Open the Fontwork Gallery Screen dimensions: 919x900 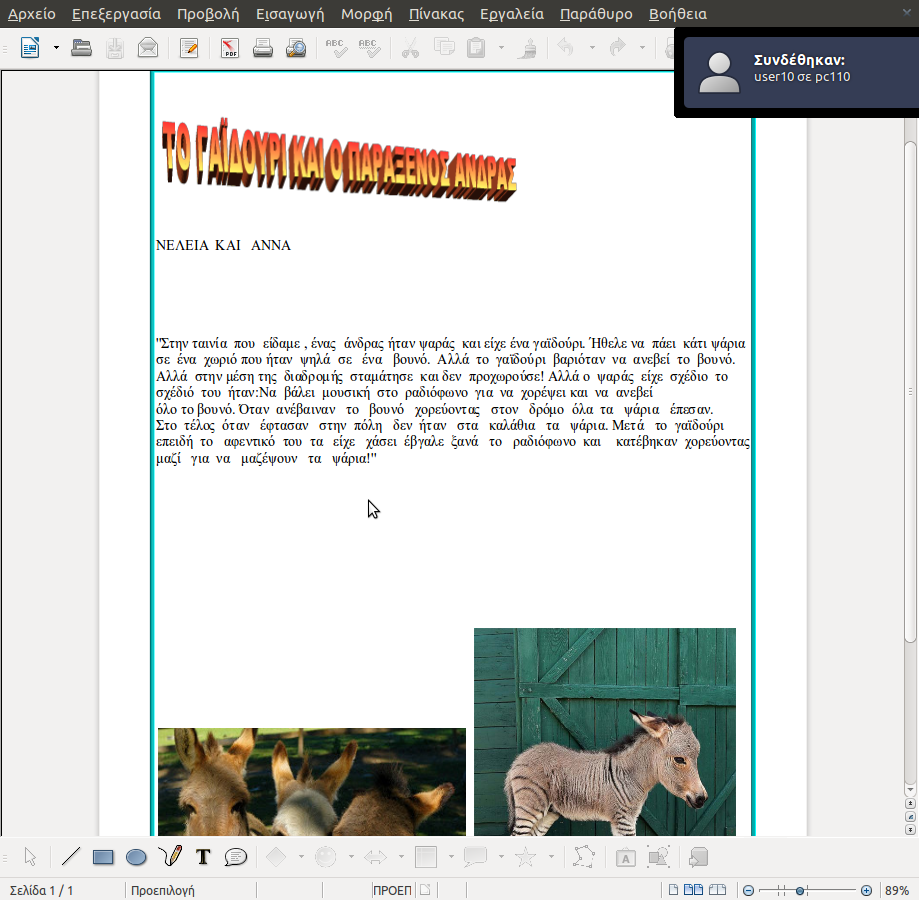click(625, 858)
